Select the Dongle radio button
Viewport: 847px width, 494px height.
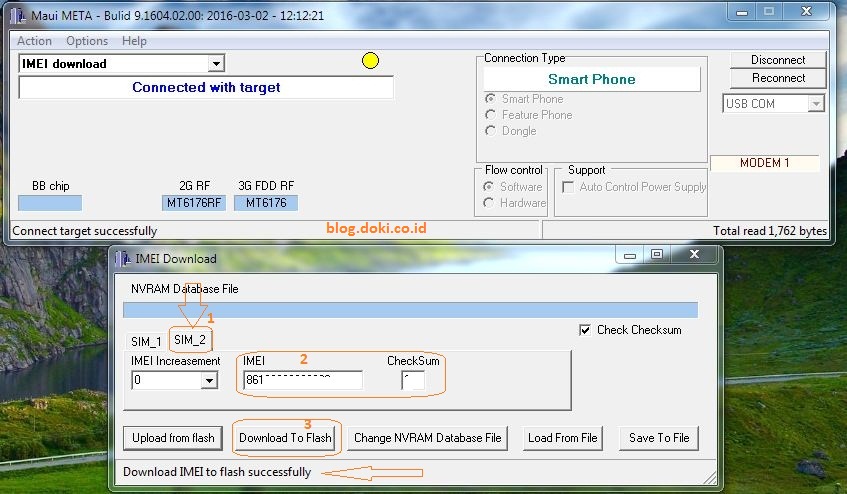pos(490,131)
